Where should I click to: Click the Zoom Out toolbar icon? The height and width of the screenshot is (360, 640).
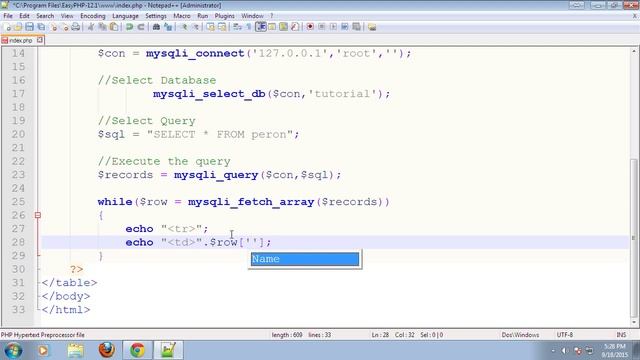196,27
